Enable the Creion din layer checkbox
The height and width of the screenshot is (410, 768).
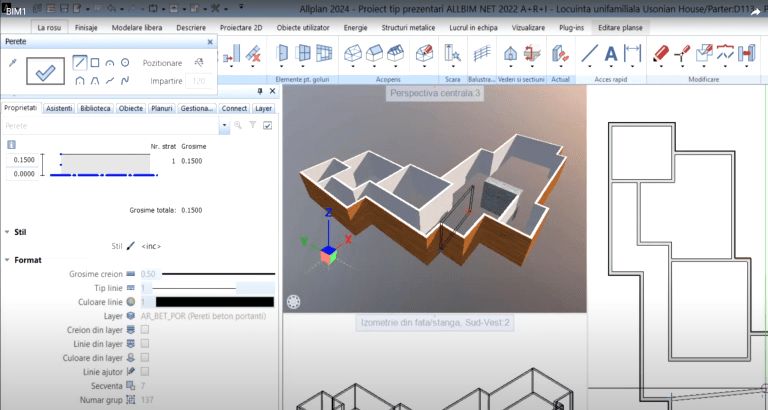pos(146,329)
